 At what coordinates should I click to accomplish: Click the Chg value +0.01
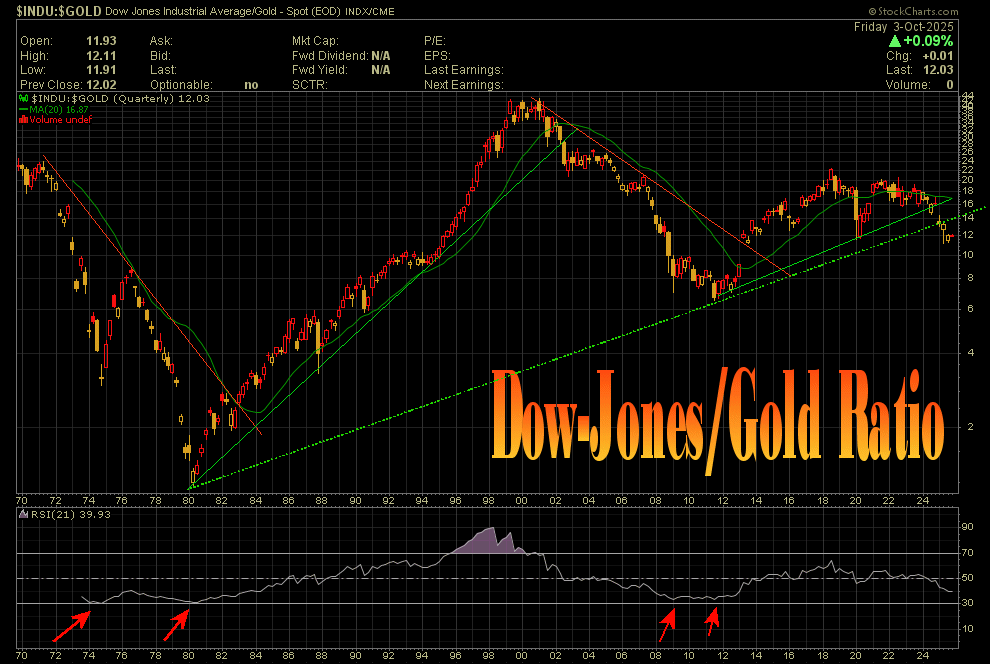(938, 56)
